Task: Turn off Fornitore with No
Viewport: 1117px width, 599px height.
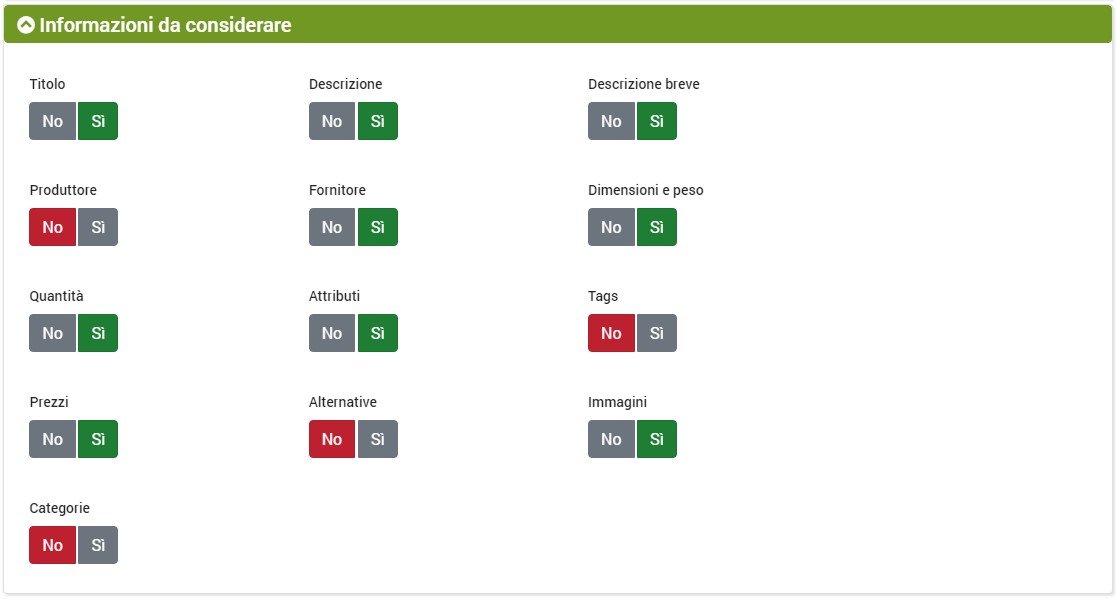Action: pyautogui.click(x=332, y=227)
